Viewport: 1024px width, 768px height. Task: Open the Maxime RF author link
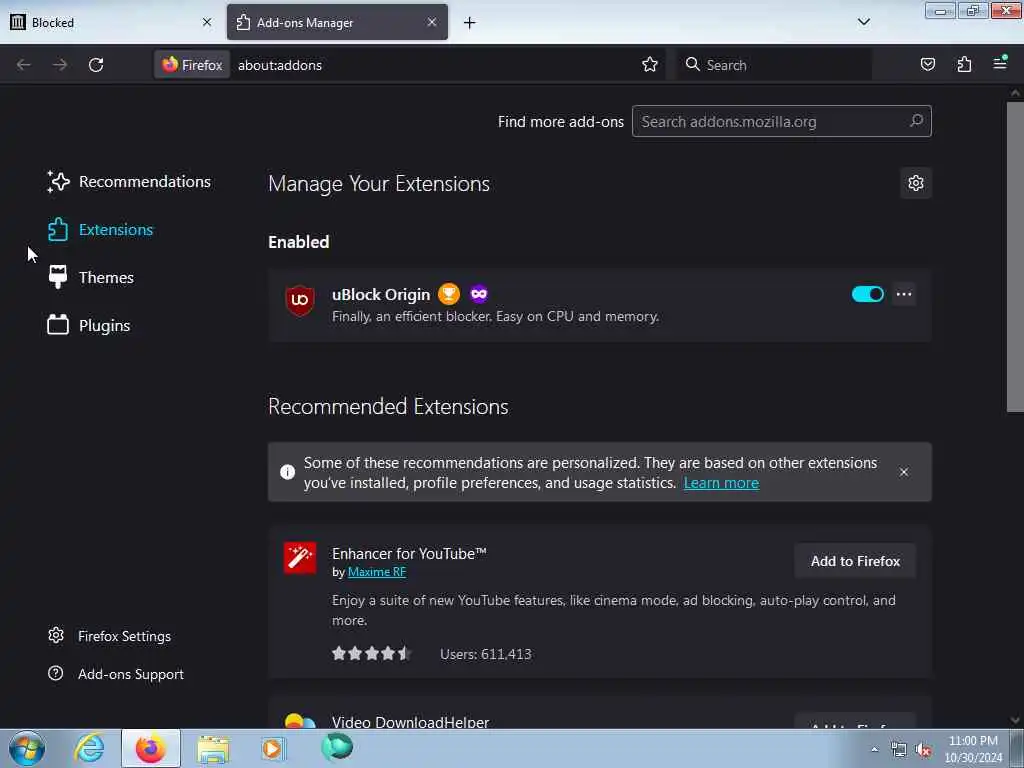click(377, 572)
